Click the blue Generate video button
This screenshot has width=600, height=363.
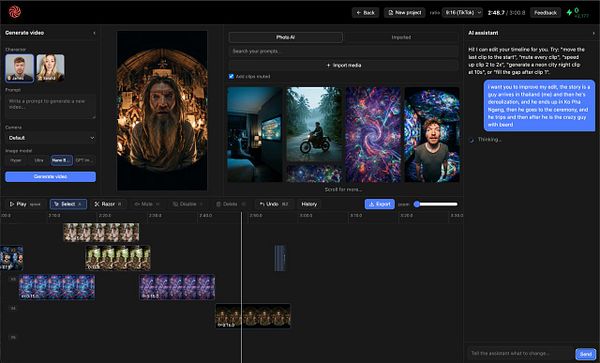pos(50,177)
